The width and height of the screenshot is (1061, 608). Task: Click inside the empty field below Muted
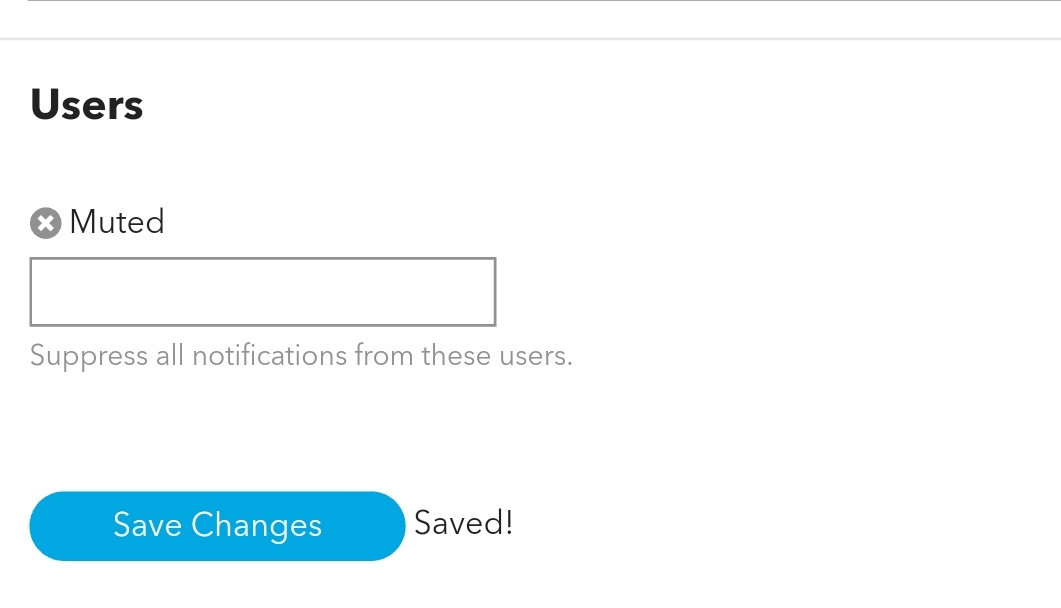coord(263,292)
